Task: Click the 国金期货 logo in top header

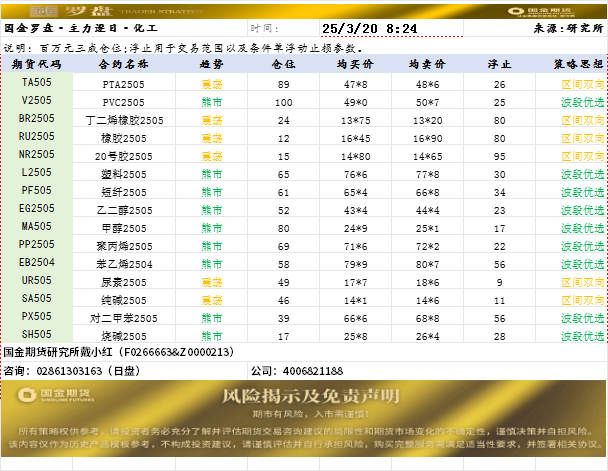Action: 541,11
